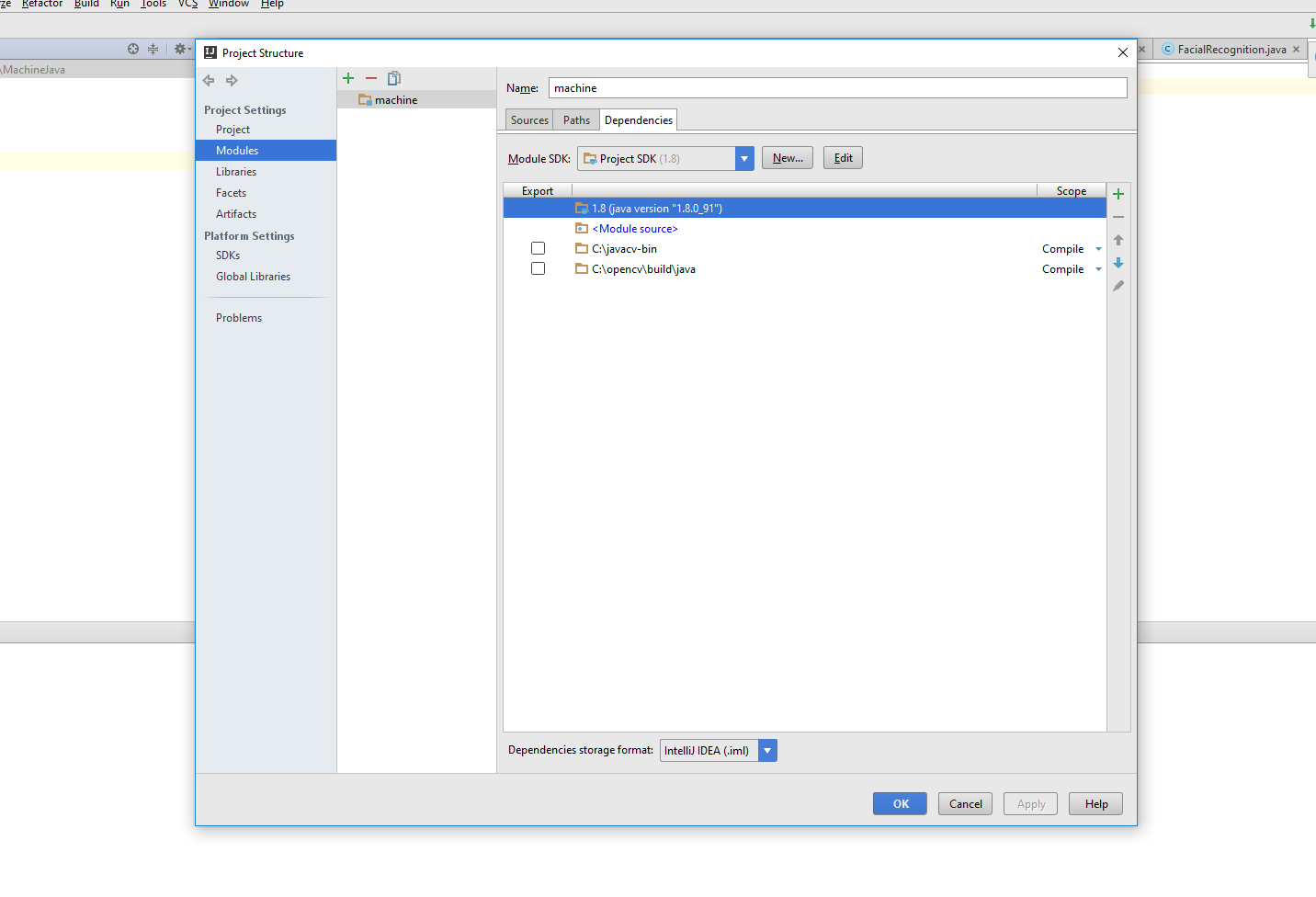Image resolution: width=1316 pixels, height=897 pixels.
Task: Close the FacialRecognition.java editor tab
Action: click(1297, 50)
